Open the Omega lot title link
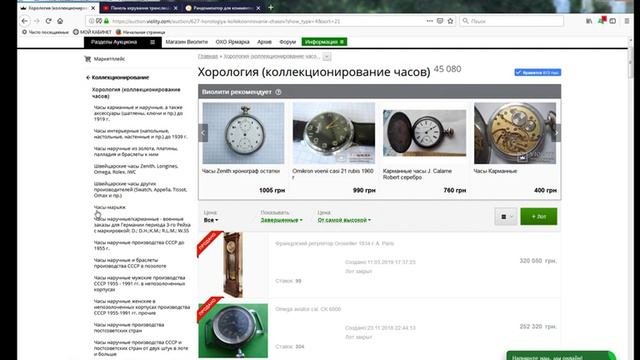Screen dimensions: 640x360 (x=308, y=309)
